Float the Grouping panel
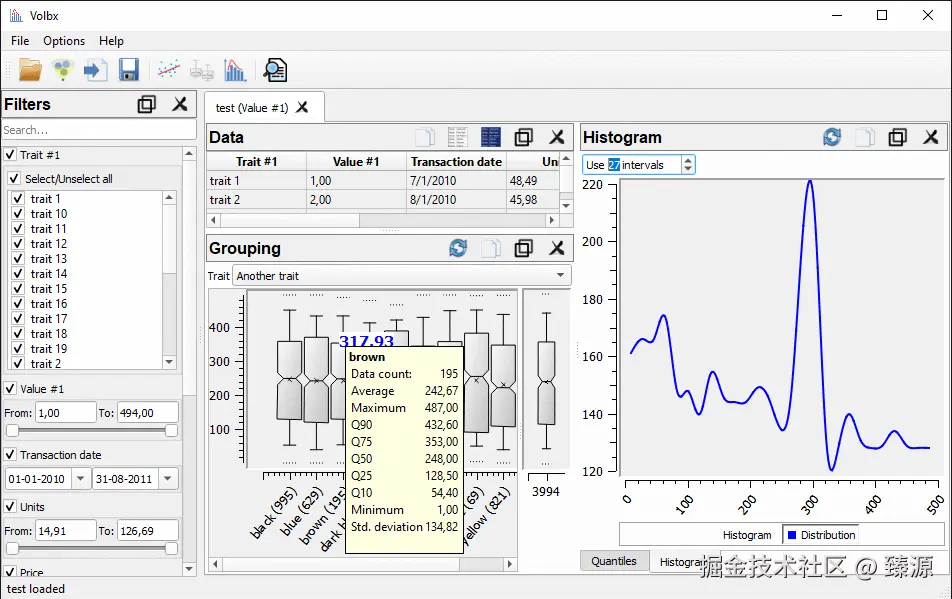952x599 pixels. [523, 248]
